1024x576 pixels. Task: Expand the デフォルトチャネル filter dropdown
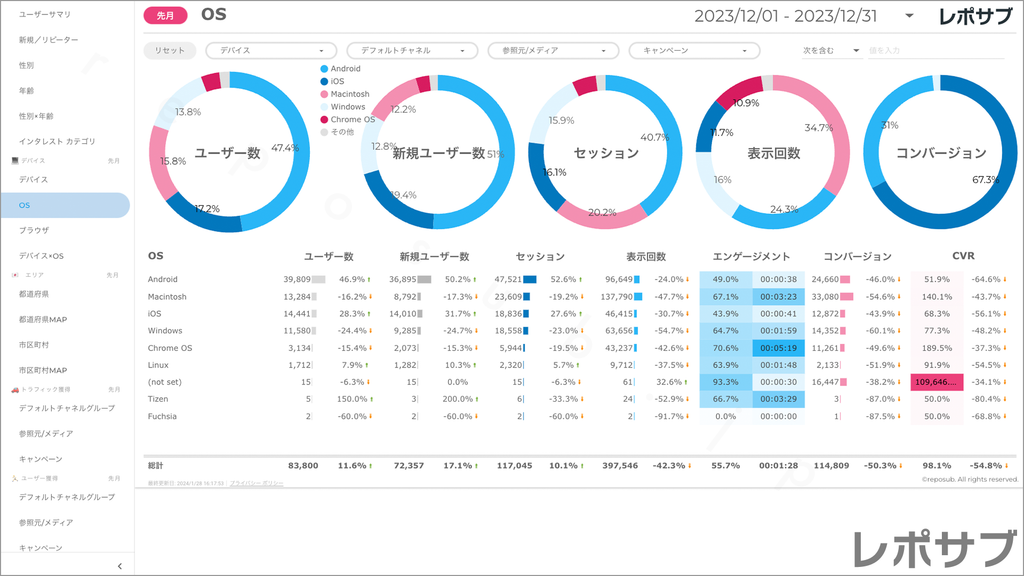412,50
